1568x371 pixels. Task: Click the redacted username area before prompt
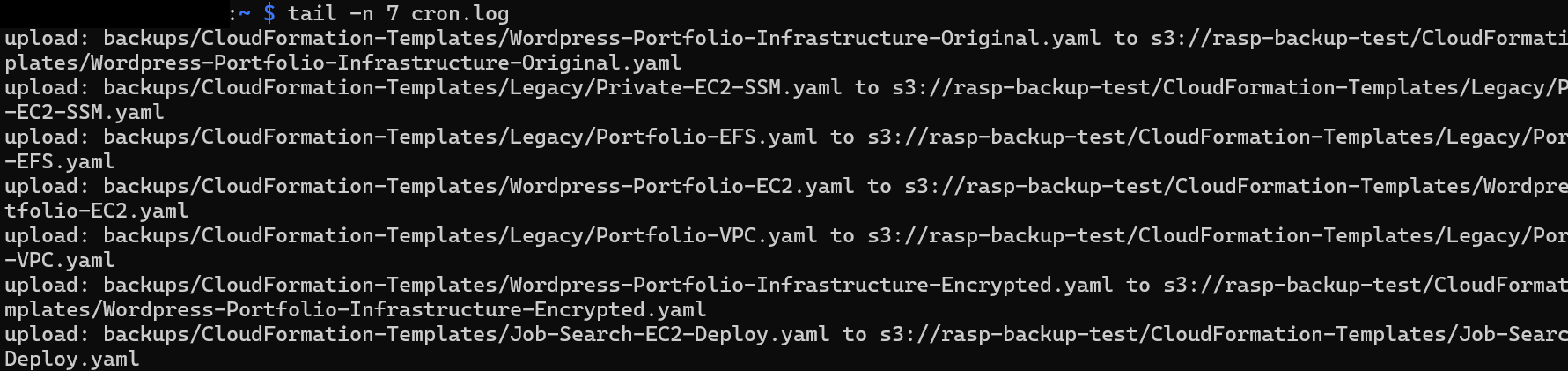point(113,12)
